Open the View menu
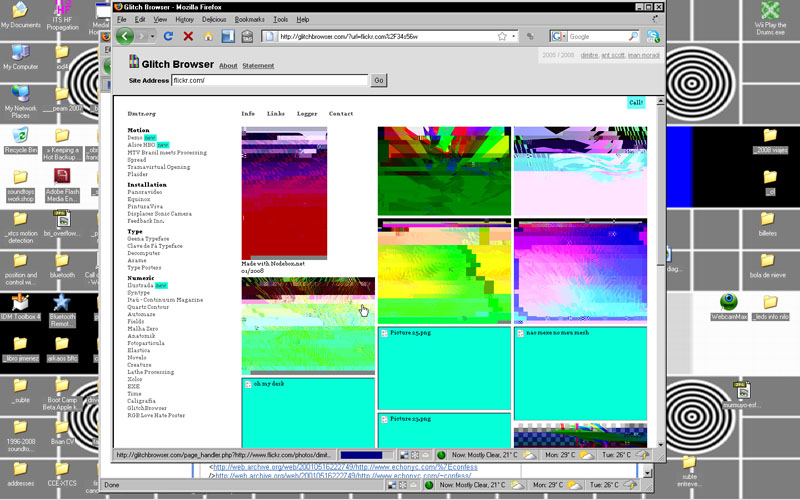Viewport: 800px width, 500px height. pos(160,19)
